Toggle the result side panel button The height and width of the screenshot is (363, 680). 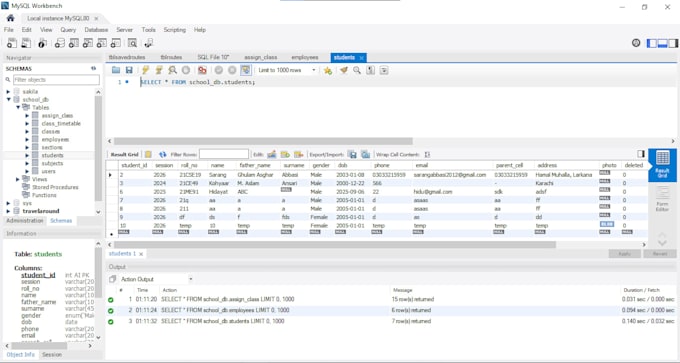[641, 154]
